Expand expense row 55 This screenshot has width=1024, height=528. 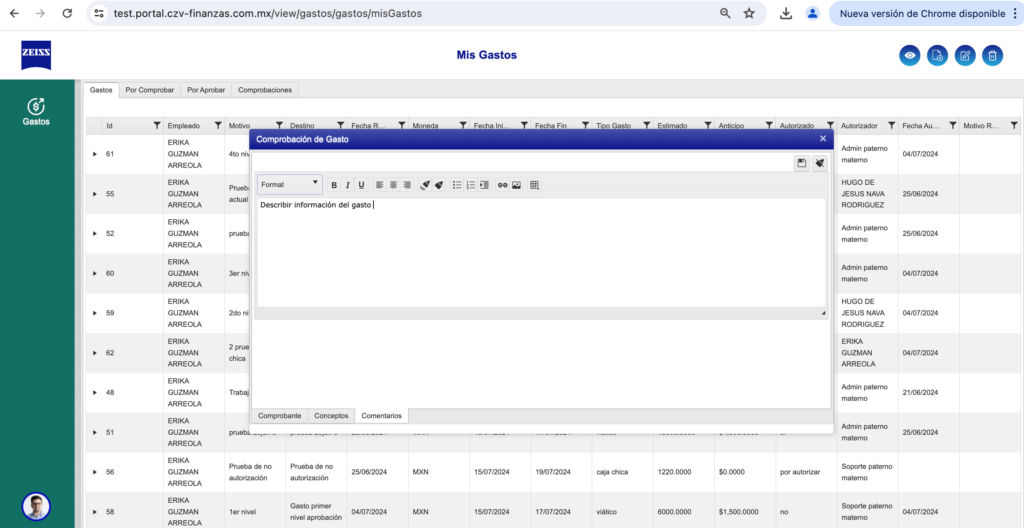(95, 194)
